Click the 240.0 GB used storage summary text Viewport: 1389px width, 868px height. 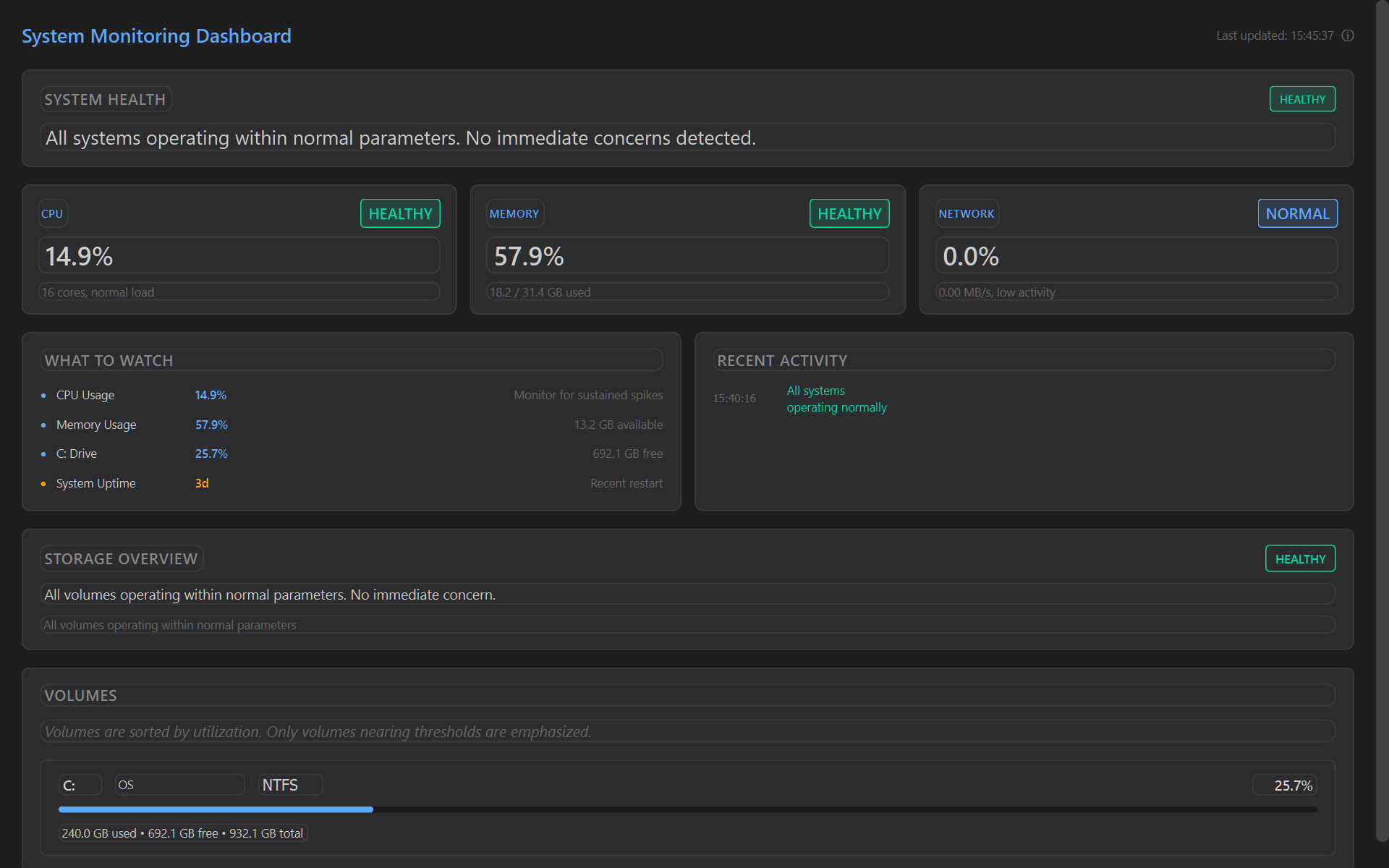pos(183,833)
